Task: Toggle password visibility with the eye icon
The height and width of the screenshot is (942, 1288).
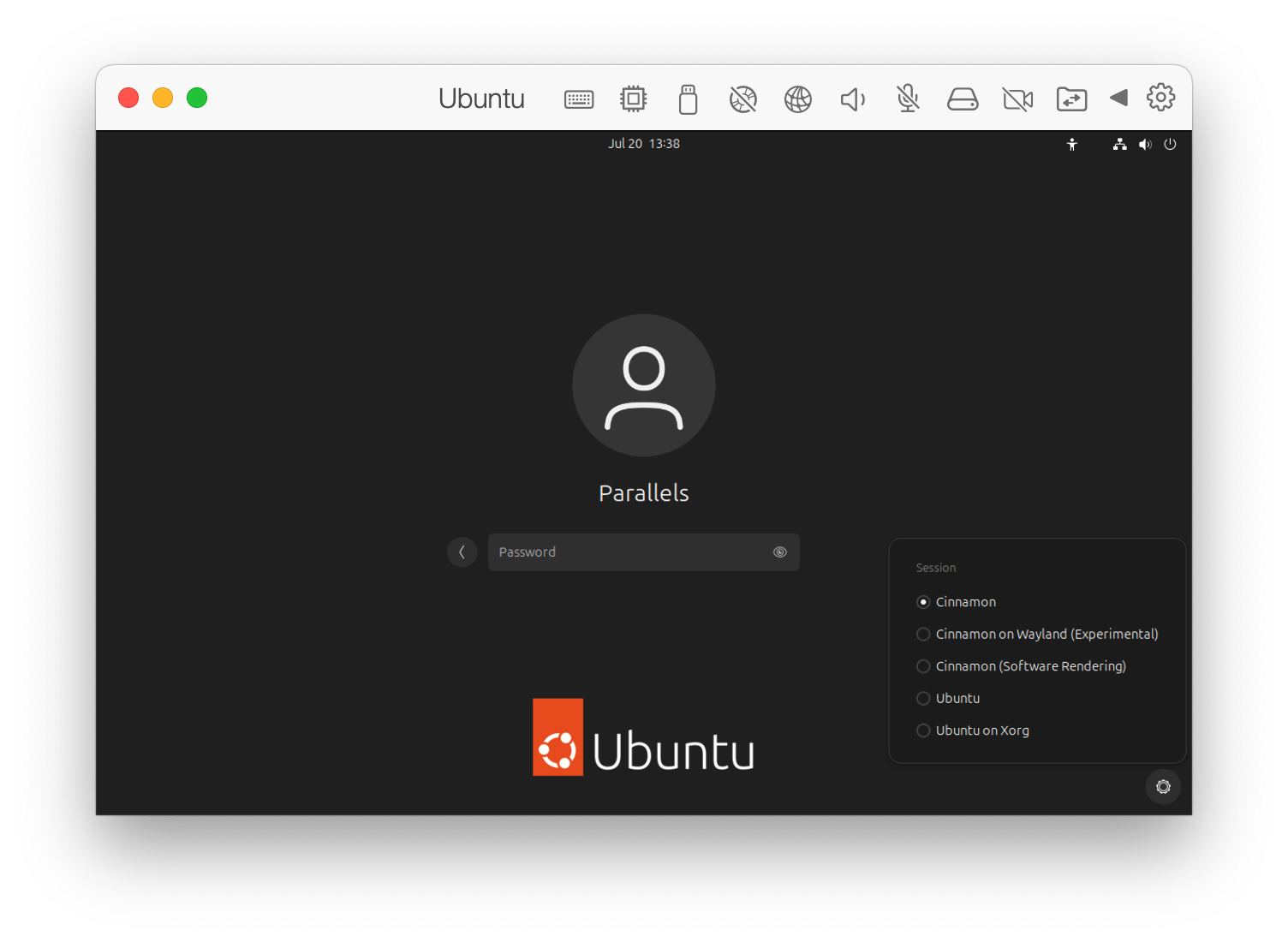Action: [780, 552]
